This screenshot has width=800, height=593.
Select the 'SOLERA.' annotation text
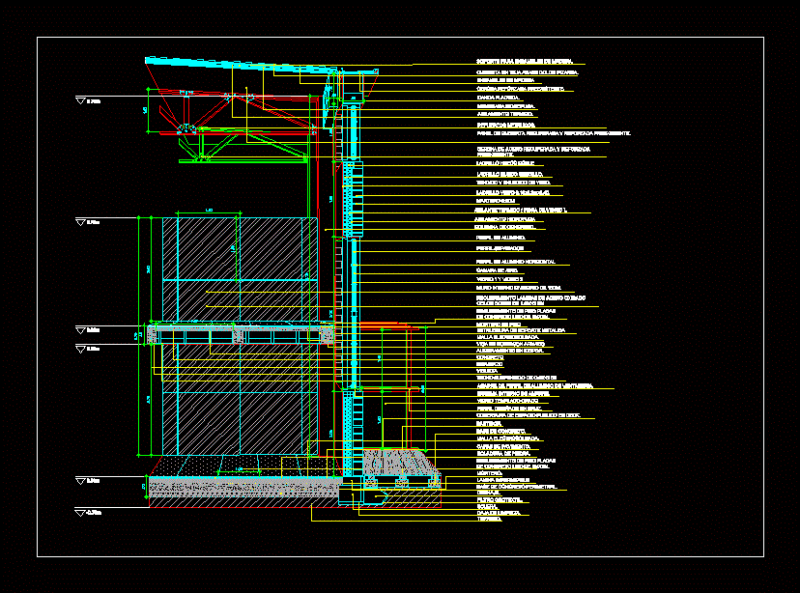pyautogui.click(x=487, y=506)
